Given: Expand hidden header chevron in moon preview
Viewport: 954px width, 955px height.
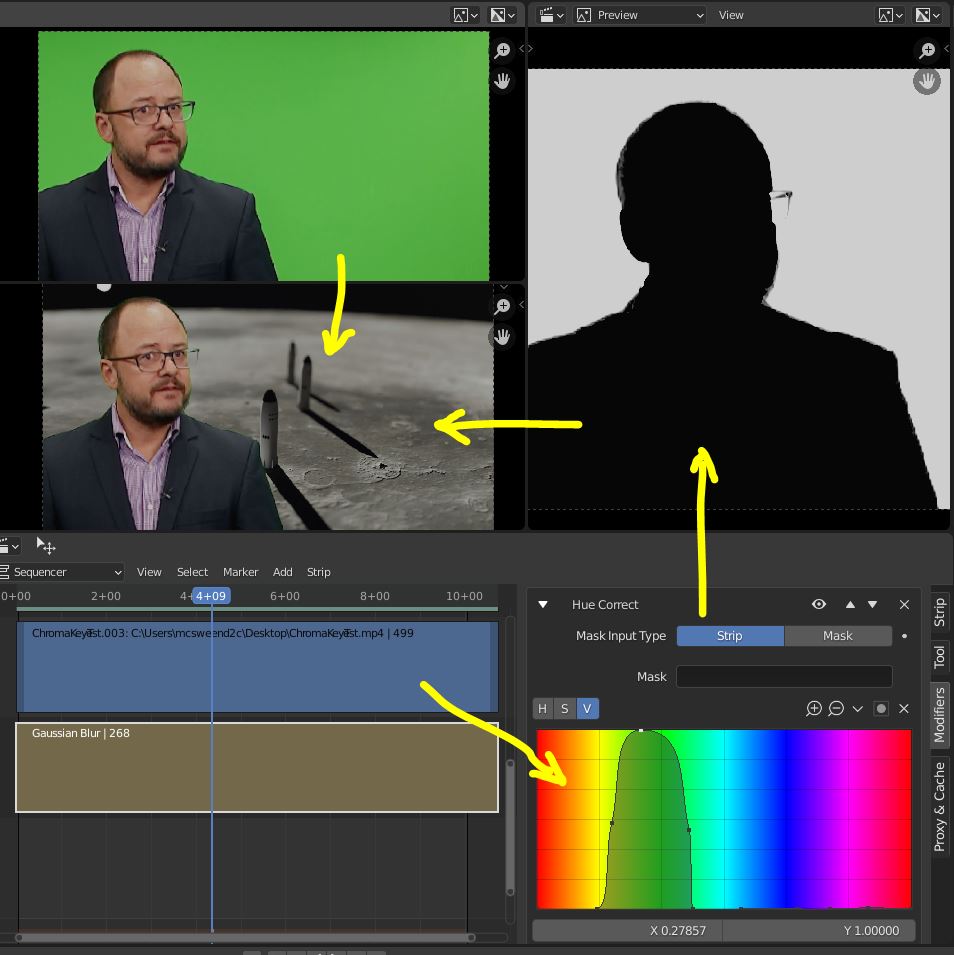Looking at the screenshot, I should [x=504, y=287].
